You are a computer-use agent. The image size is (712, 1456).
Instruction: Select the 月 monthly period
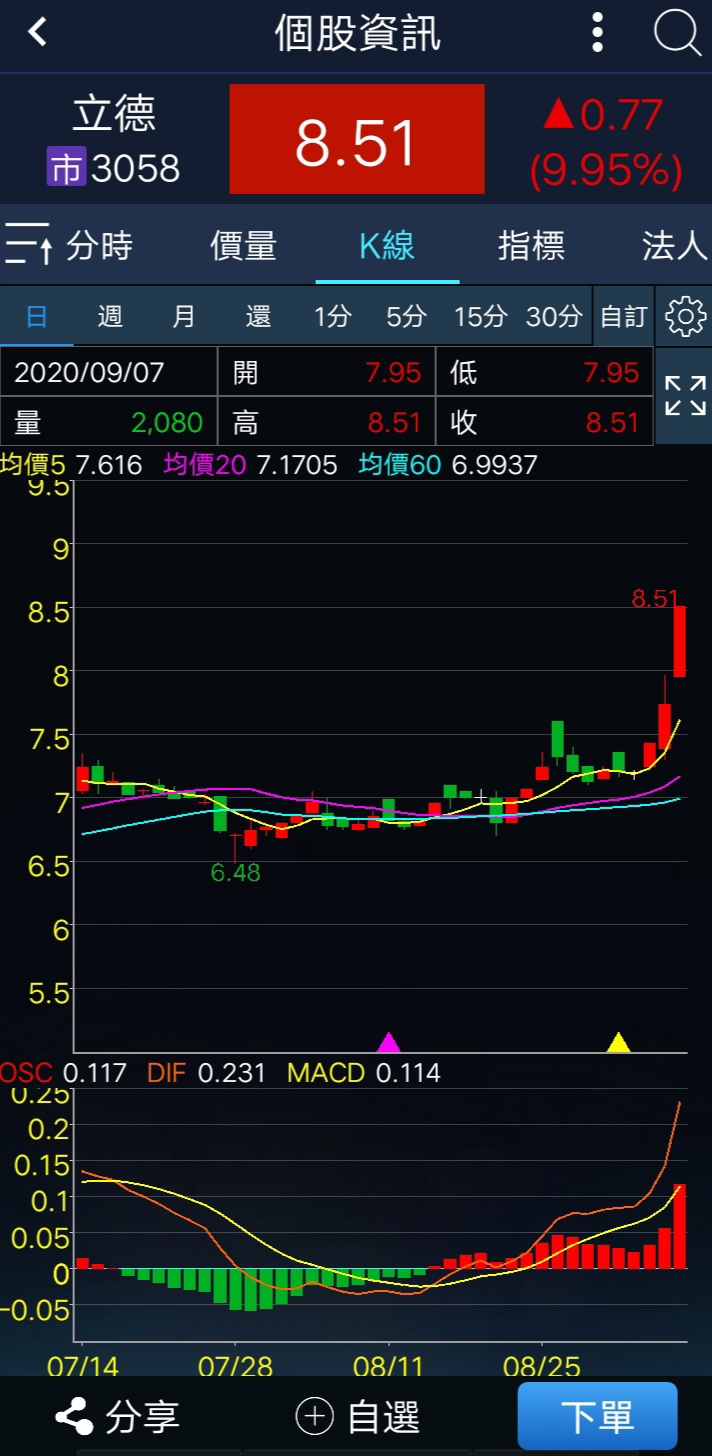(184, 317)
